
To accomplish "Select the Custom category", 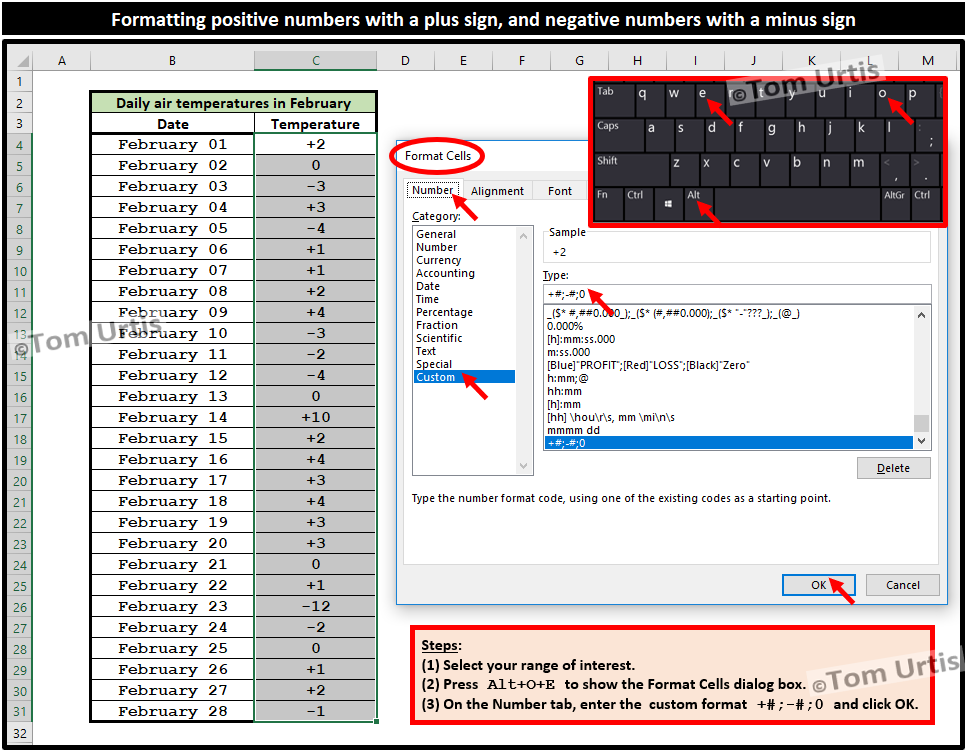I will coord(464,377).
